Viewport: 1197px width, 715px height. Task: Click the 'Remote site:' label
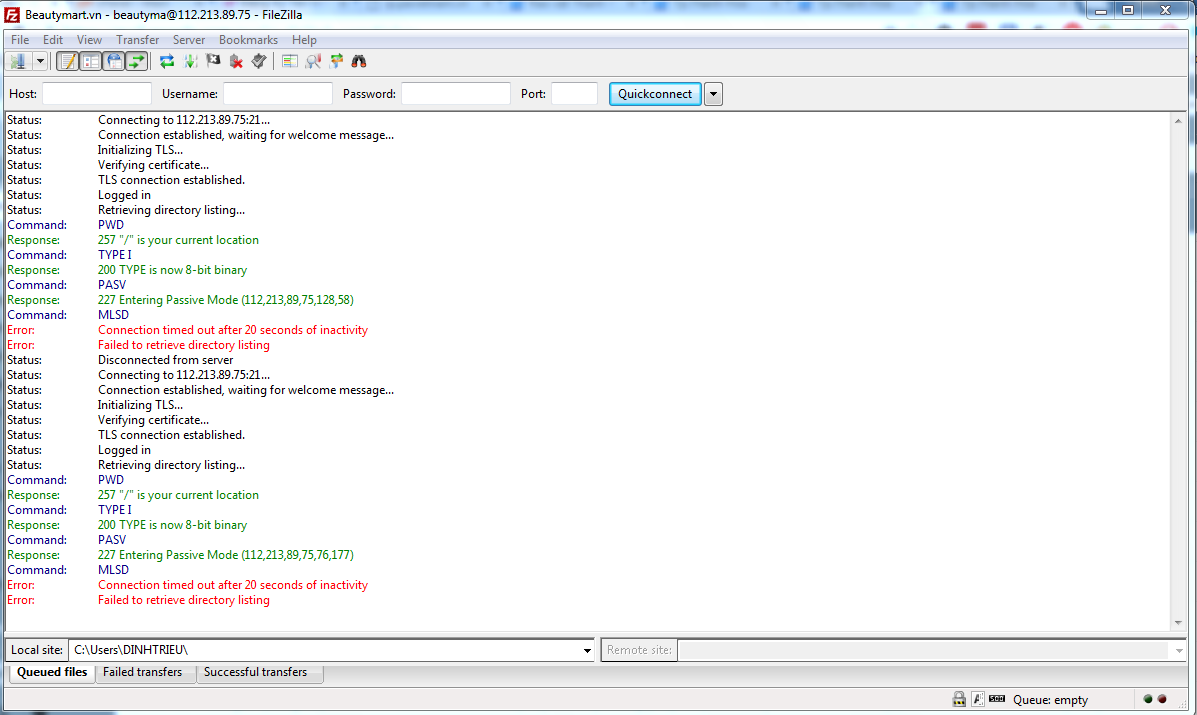coord(640,650)
